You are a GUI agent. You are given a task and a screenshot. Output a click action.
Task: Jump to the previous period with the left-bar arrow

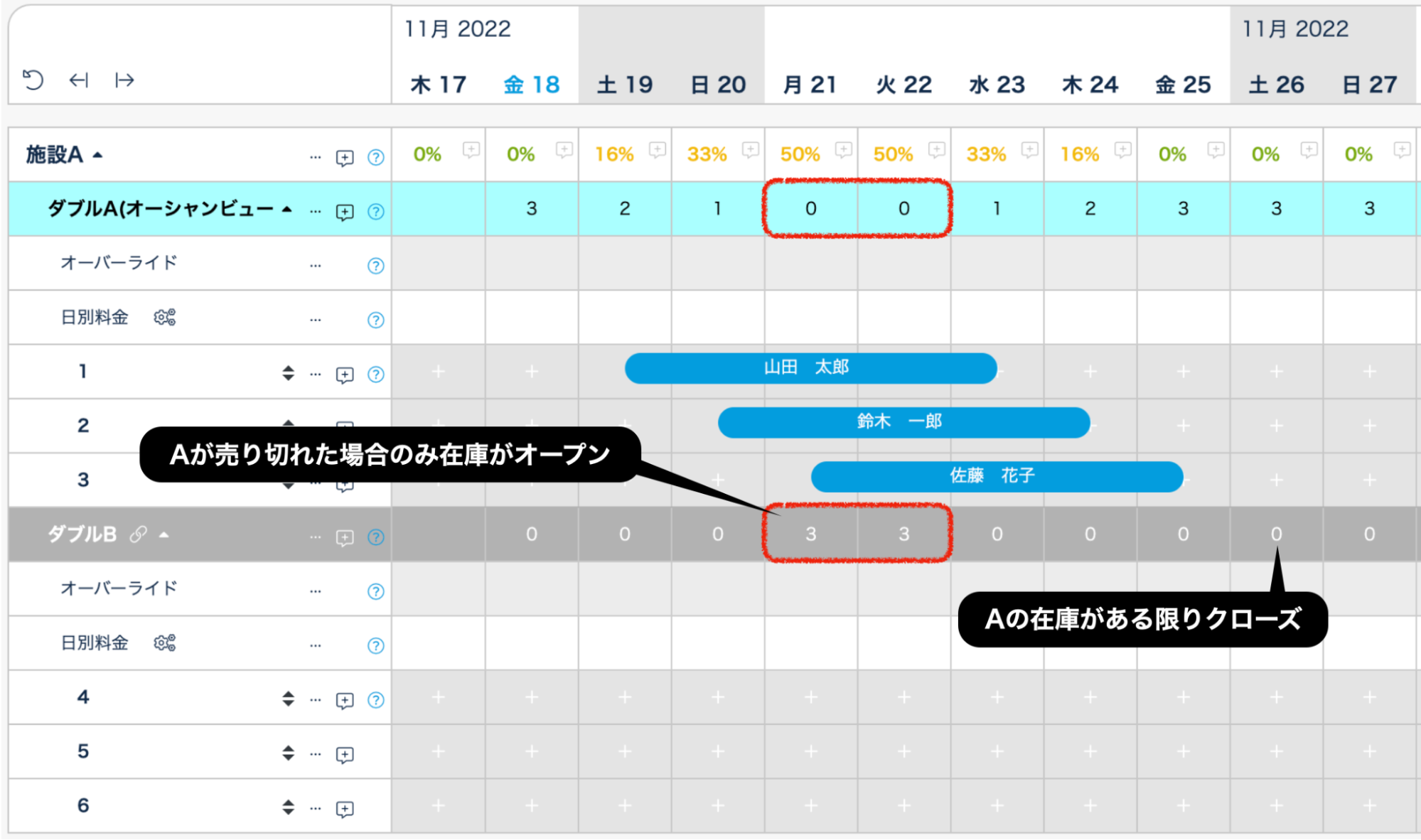pos(78,80)
